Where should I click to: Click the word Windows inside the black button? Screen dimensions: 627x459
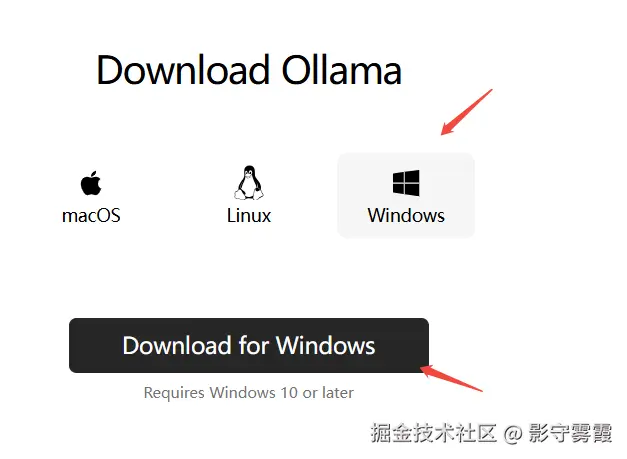325,345
